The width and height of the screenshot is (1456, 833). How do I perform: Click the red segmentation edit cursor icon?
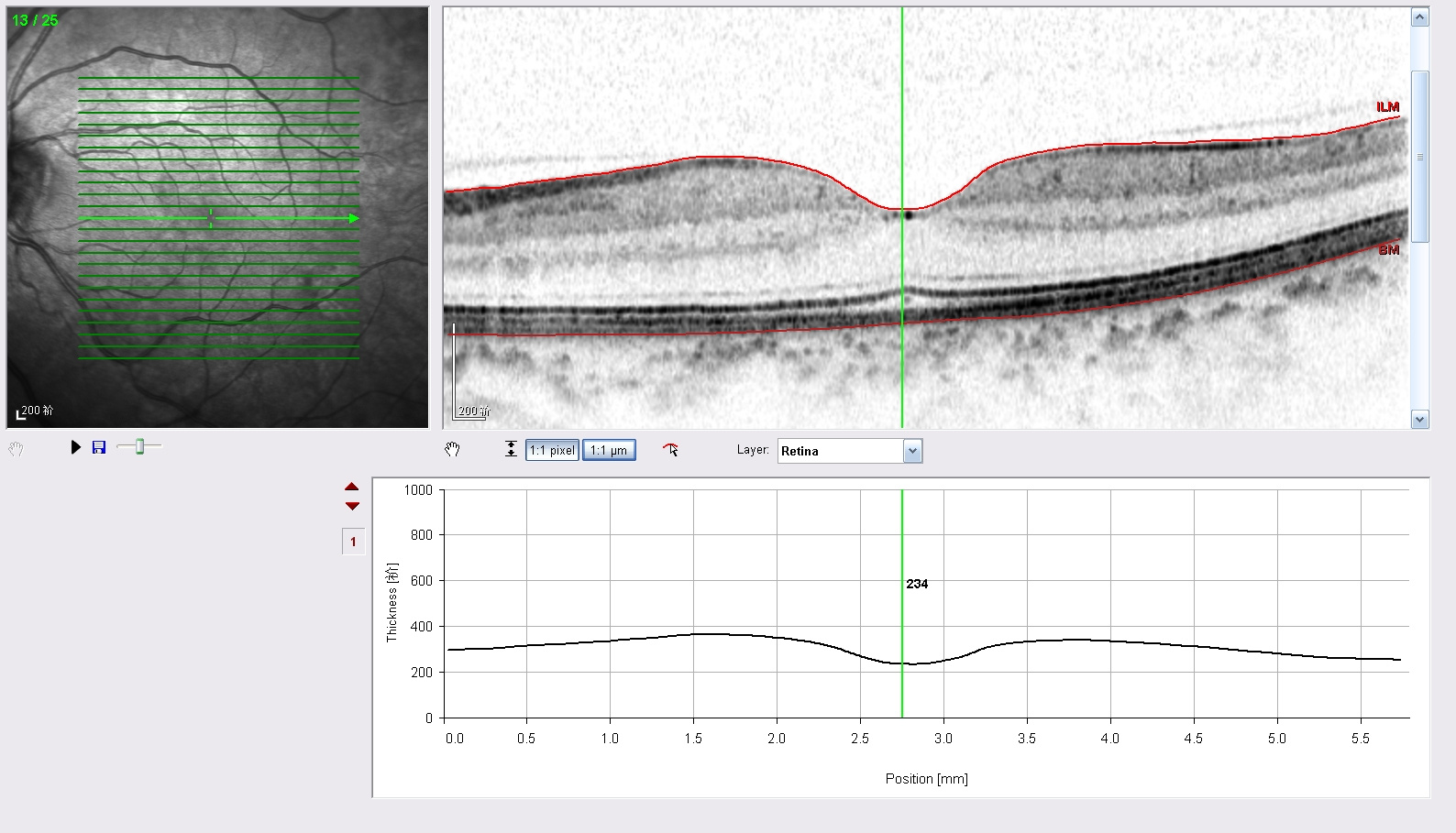(670, 449)
